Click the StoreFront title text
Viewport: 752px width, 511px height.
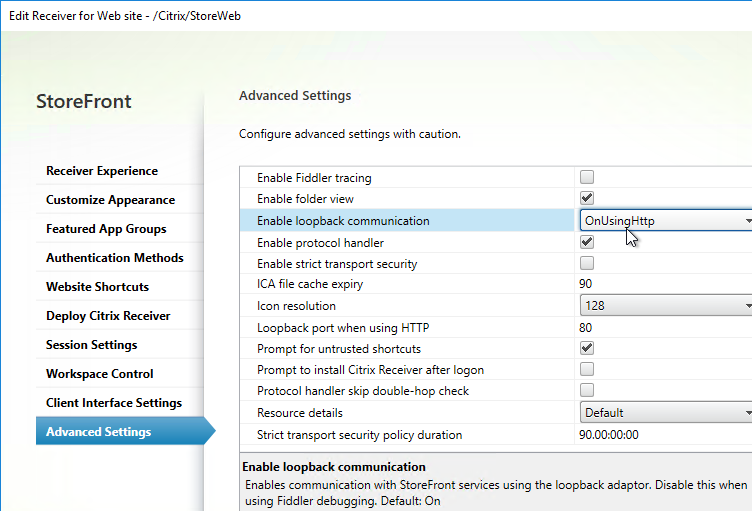point(83,101)
